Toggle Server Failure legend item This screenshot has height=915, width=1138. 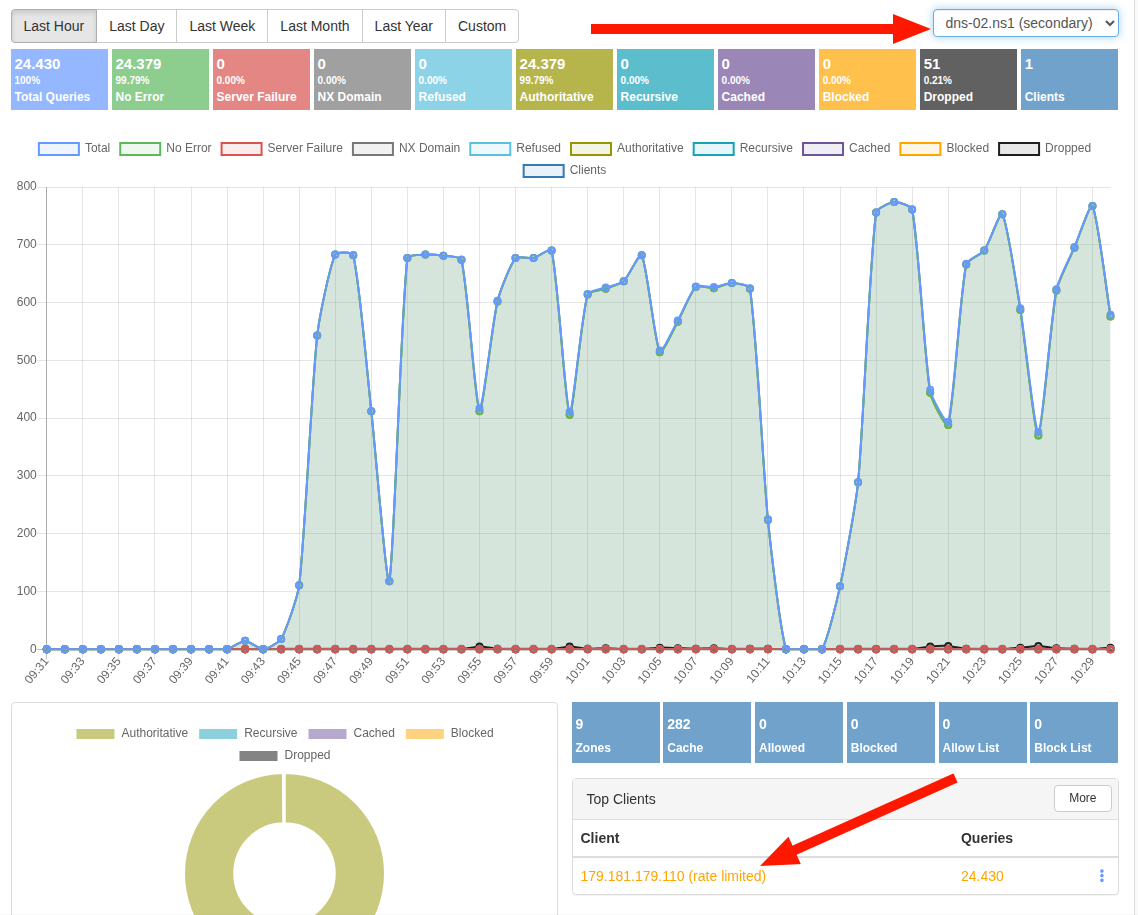coord(282,148)
